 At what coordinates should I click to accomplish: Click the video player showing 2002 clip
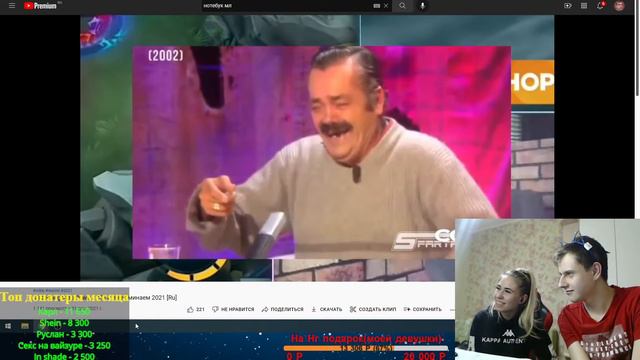pos(317,148)
